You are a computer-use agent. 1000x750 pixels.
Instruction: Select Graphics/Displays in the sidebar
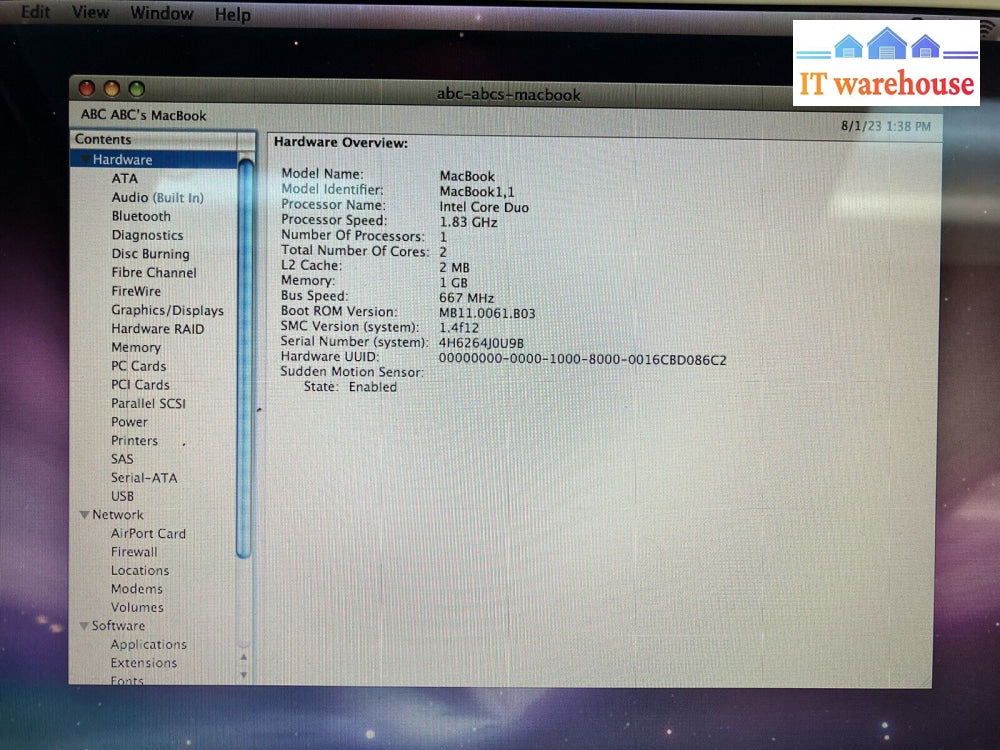pos(167,310)
